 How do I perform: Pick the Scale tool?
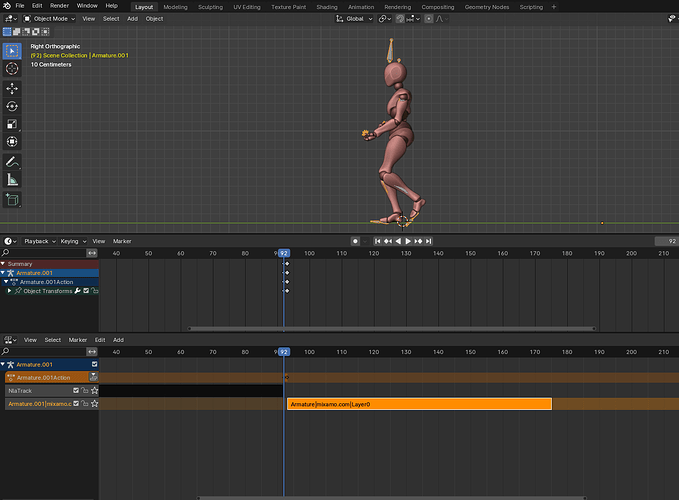tap(12, 124)
